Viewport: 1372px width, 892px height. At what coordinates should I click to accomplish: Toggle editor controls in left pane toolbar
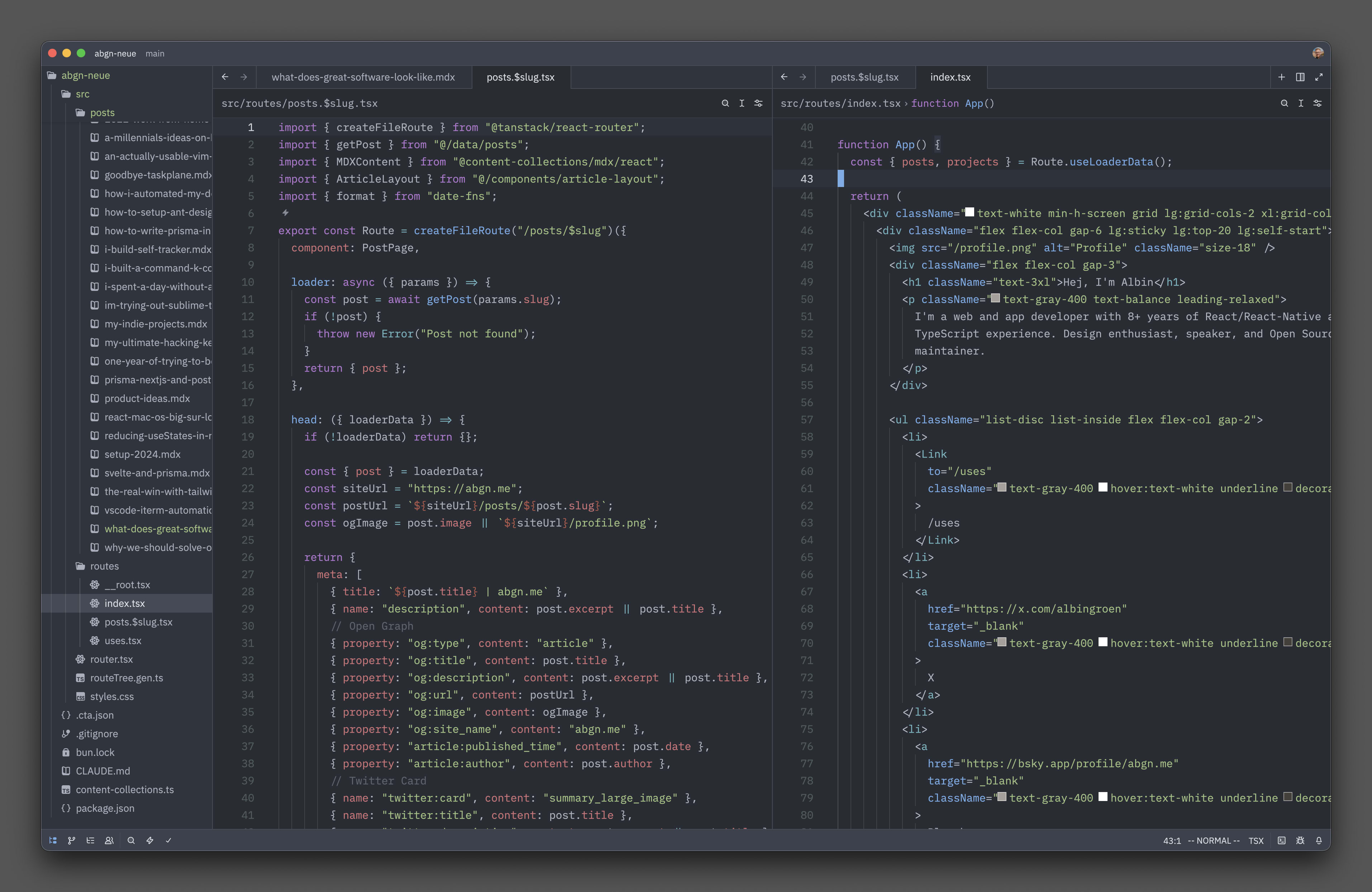(x=759, y=103)
